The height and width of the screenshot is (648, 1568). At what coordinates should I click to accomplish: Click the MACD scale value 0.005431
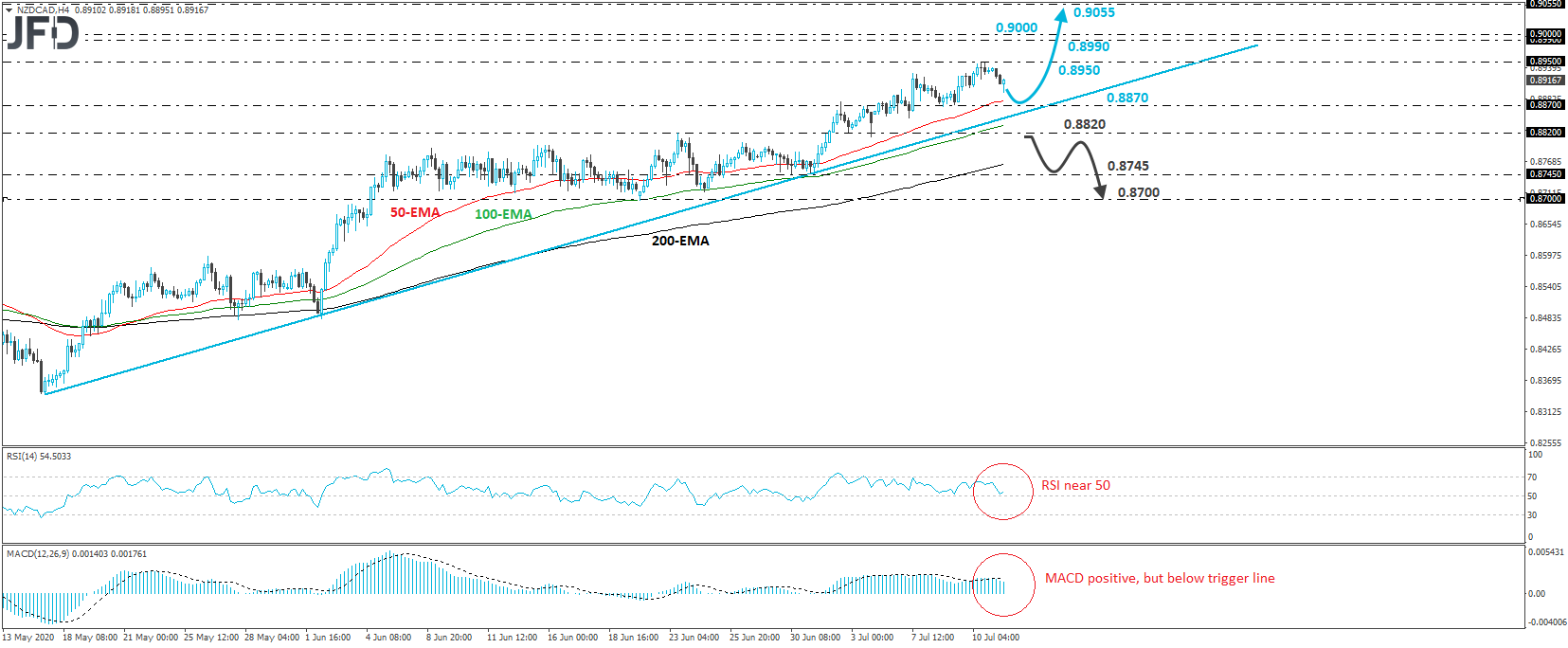(1546, 551)
